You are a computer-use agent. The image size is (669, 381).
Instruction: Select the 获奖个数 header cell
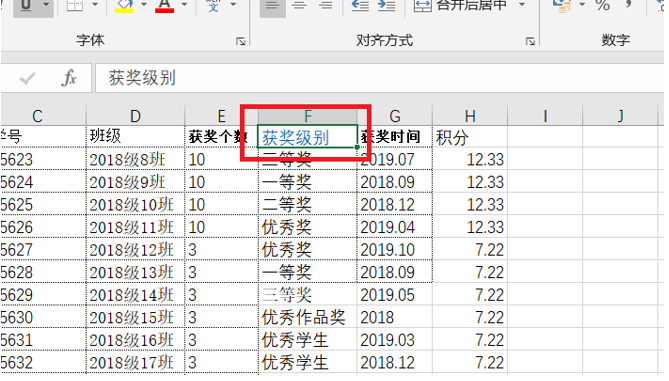[x=221, y=137]
